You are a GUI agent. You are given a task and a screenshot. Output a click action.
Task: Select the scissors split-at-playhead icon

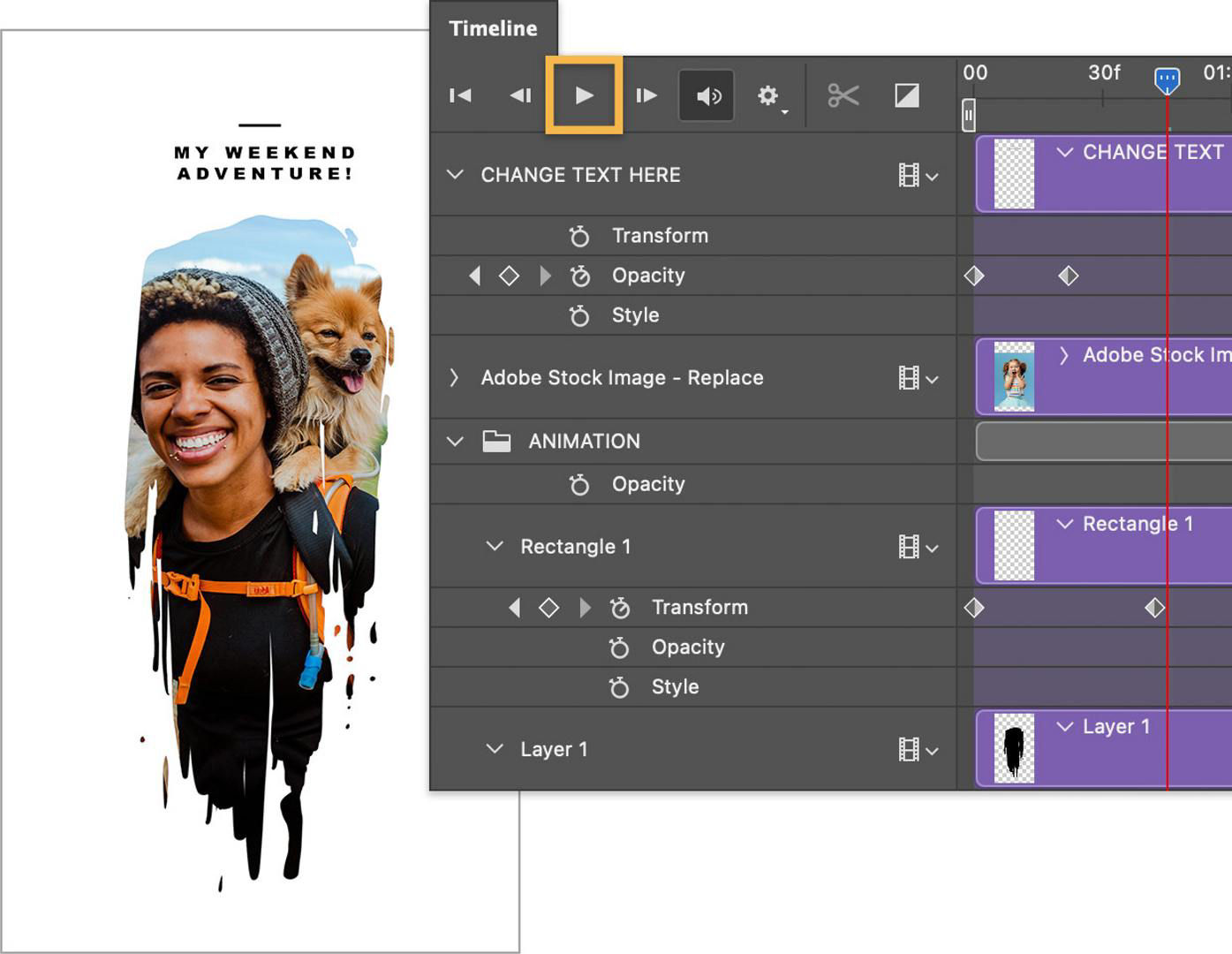842,95
